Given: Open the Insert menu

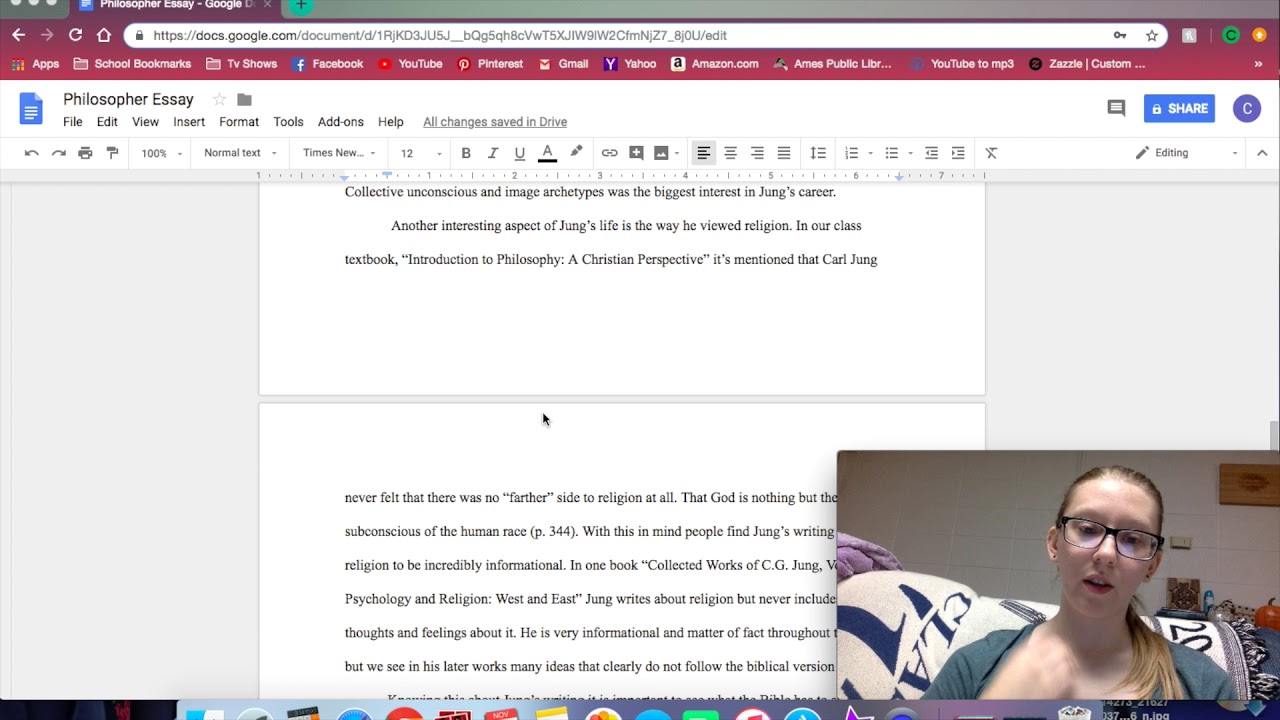Looking at the screenshot, I should tap(189, 122).
